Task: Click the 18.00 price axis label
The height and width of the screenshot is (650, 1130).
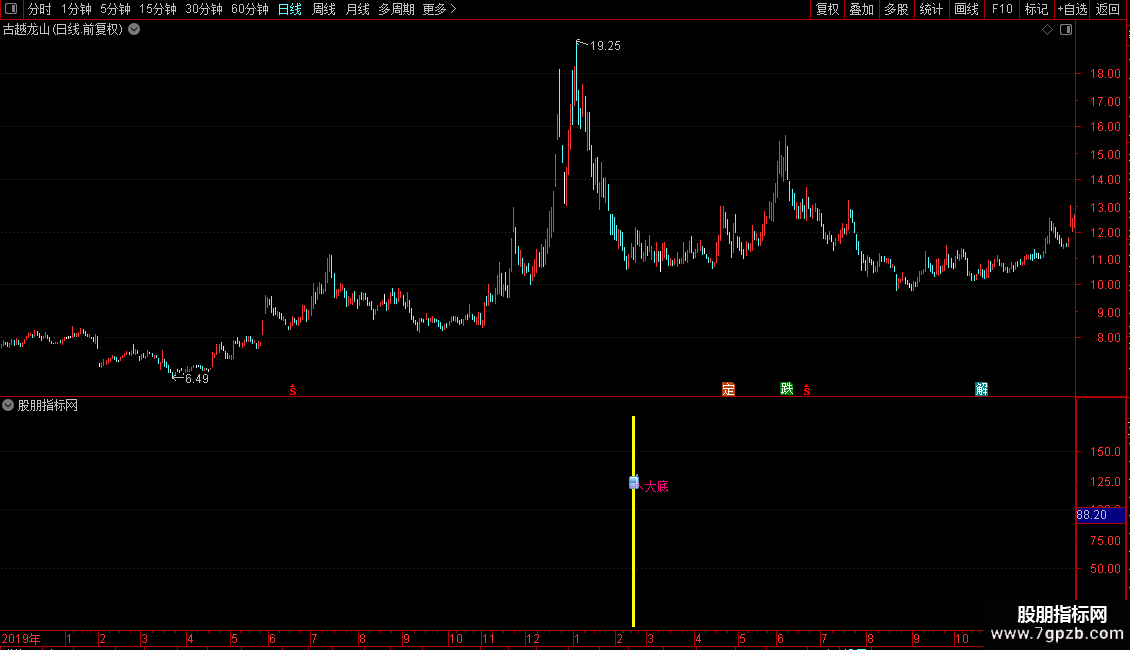Action: [x=1105, y=74]
